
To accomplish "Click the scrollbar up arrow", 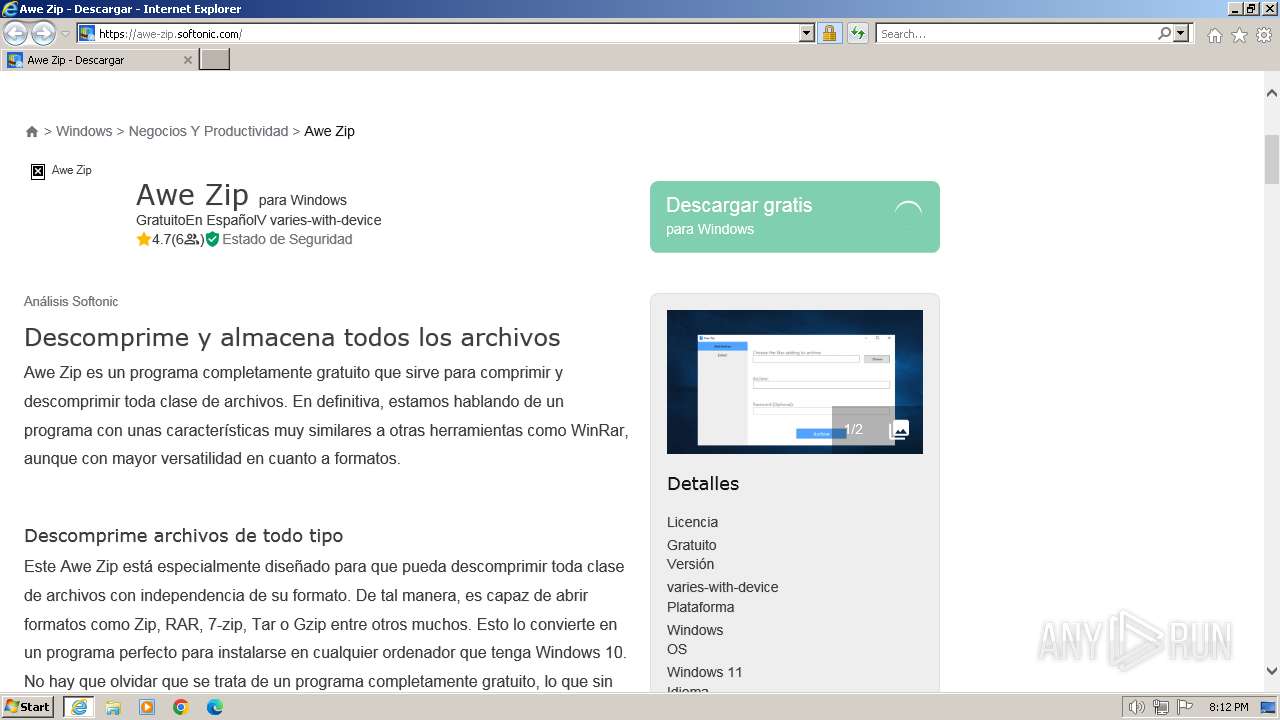I will pos(1272,93).
